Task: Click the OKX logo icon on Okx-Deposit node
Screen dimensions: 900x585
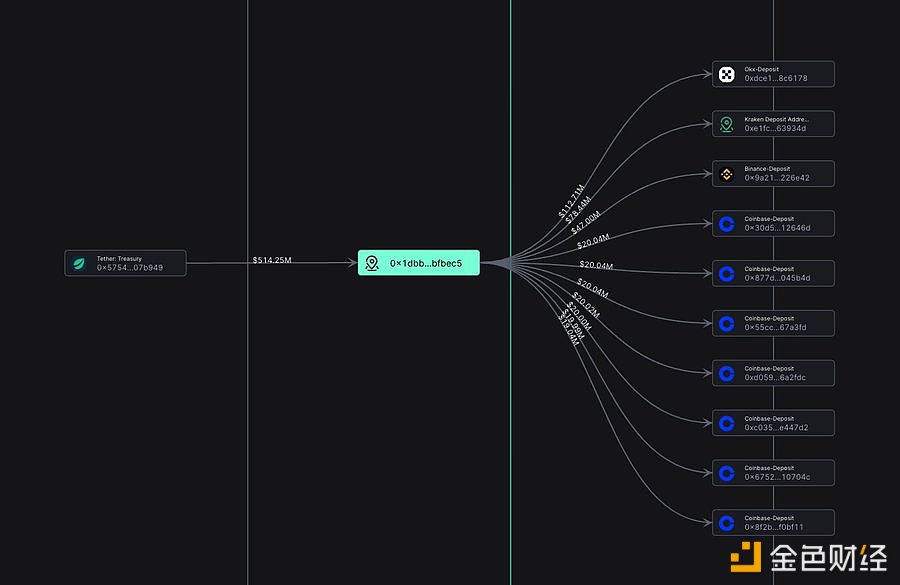Action: pos(727,74)
